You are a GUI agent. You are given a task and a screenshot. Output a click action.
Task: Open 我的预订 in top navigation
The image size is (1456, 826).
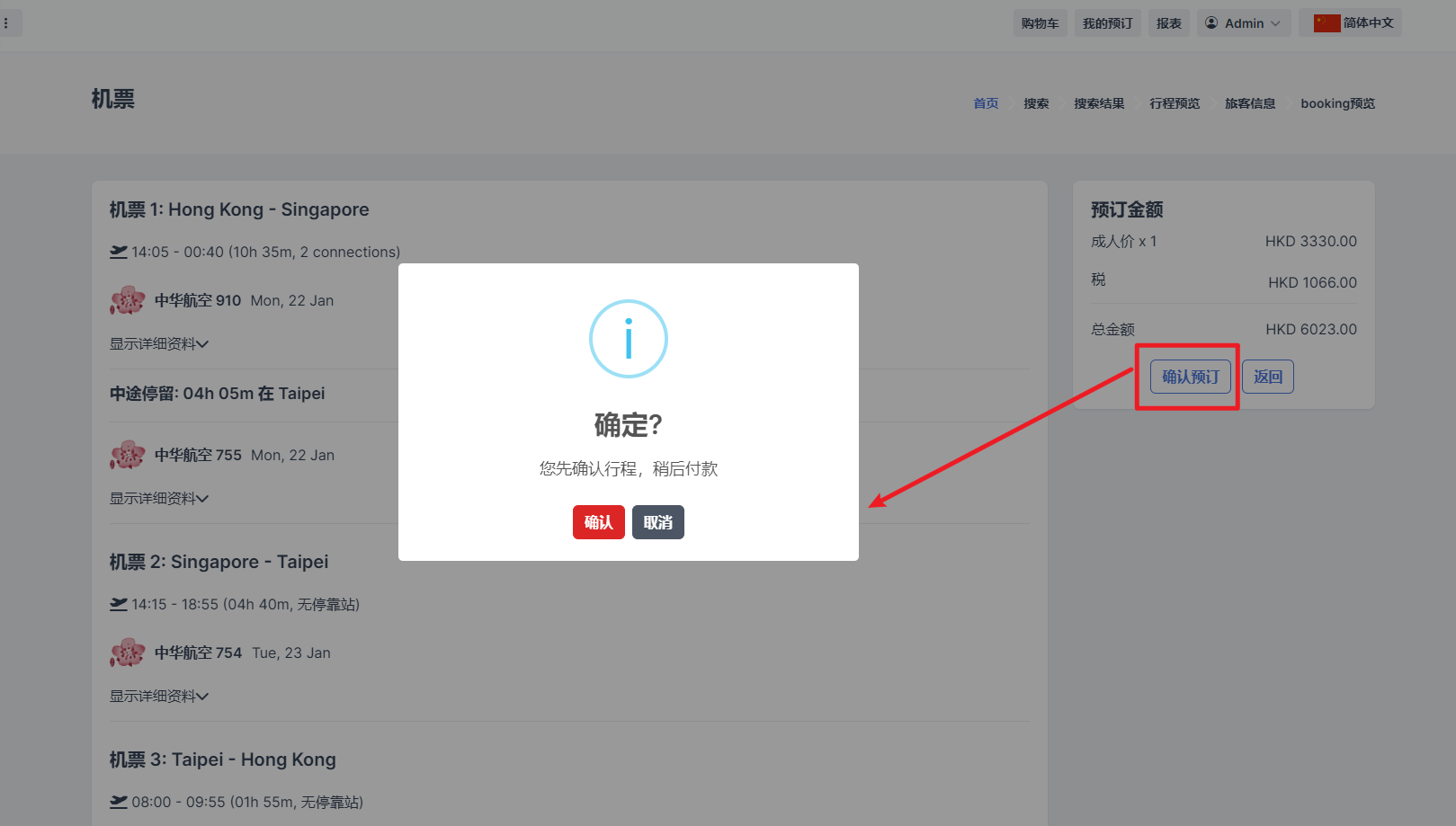coord(1107,23)
